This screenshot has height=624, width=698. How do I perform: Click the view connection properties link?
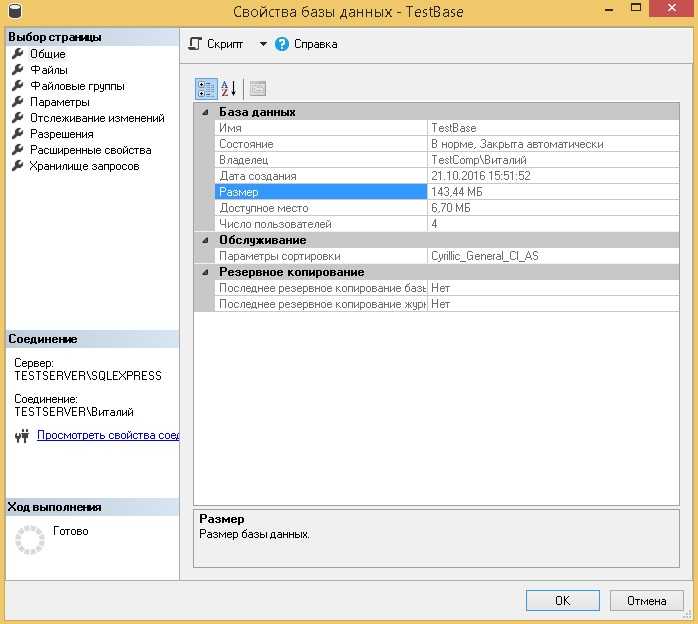tap(107, 435)
